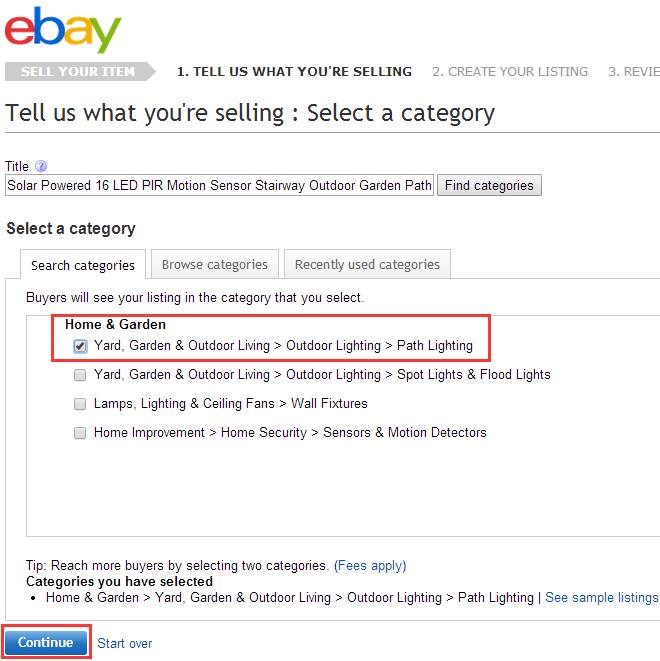Image resolution: width=660 pixels, height=661 pixels.
Task: Open the Fees apply link
Action: coord(370,565)
